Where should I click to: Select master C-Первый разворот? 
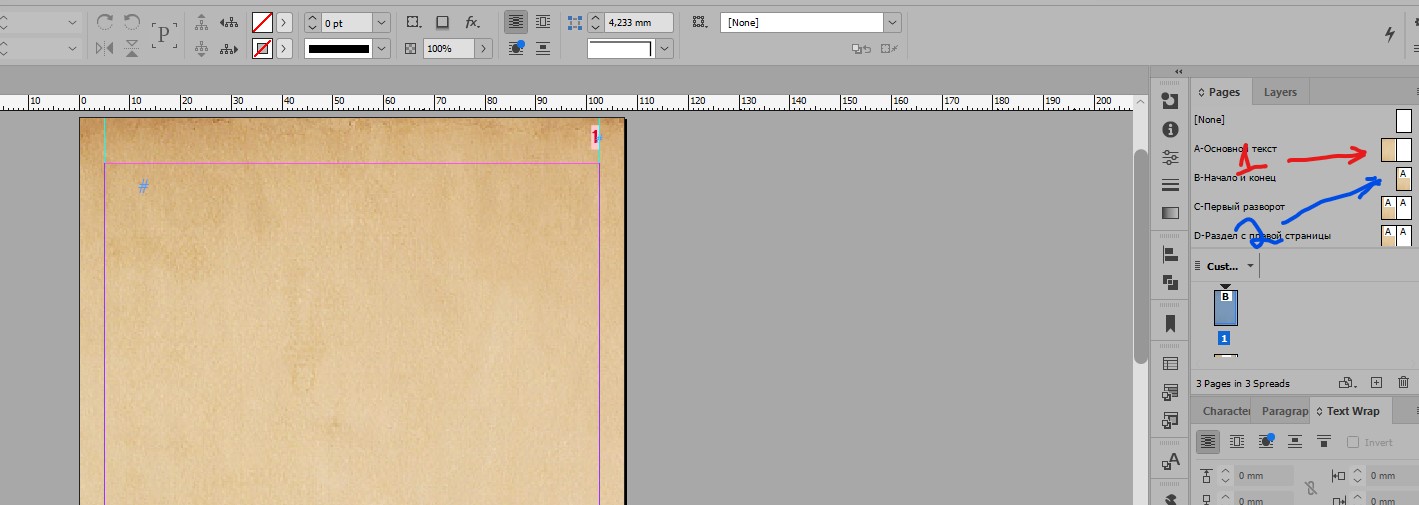[x=1303, y=207]
